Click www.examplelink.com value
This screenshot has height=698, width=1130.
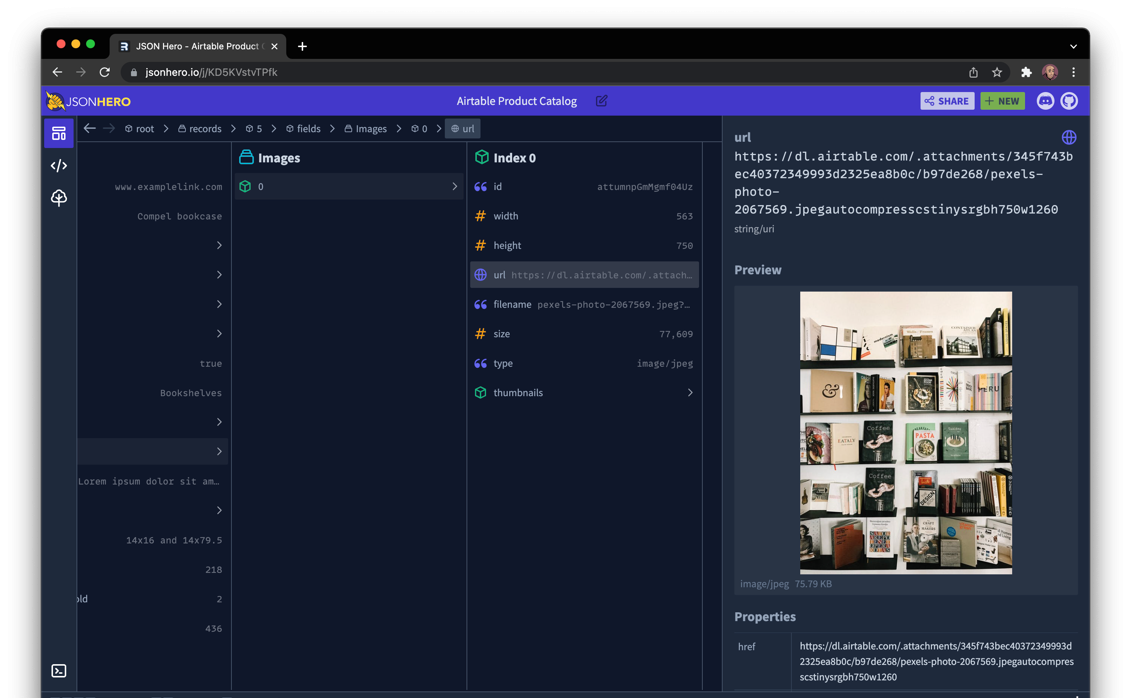[168, 187]
